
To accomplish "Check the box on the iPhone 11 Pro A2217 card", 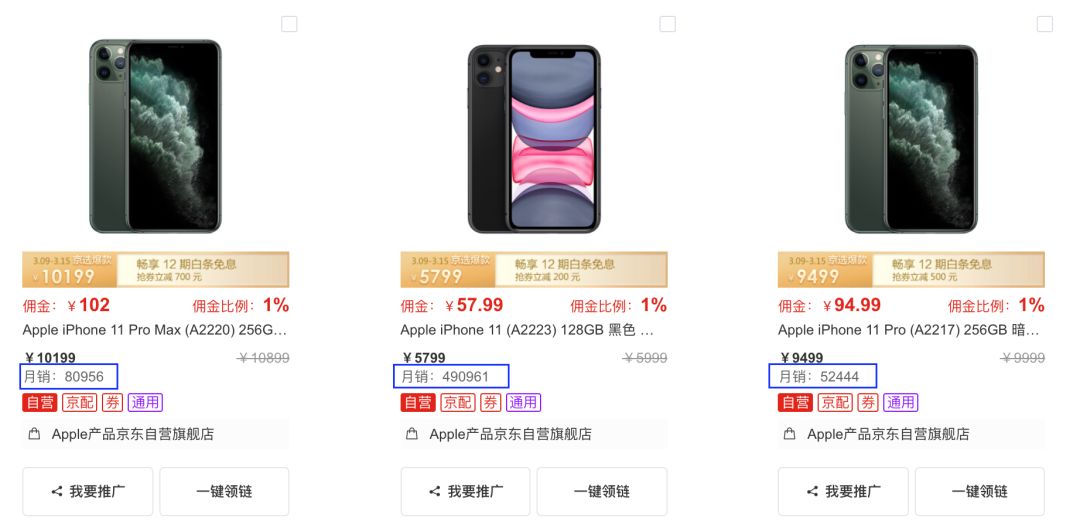I will pyautogui.click(x=1045, y=24).
